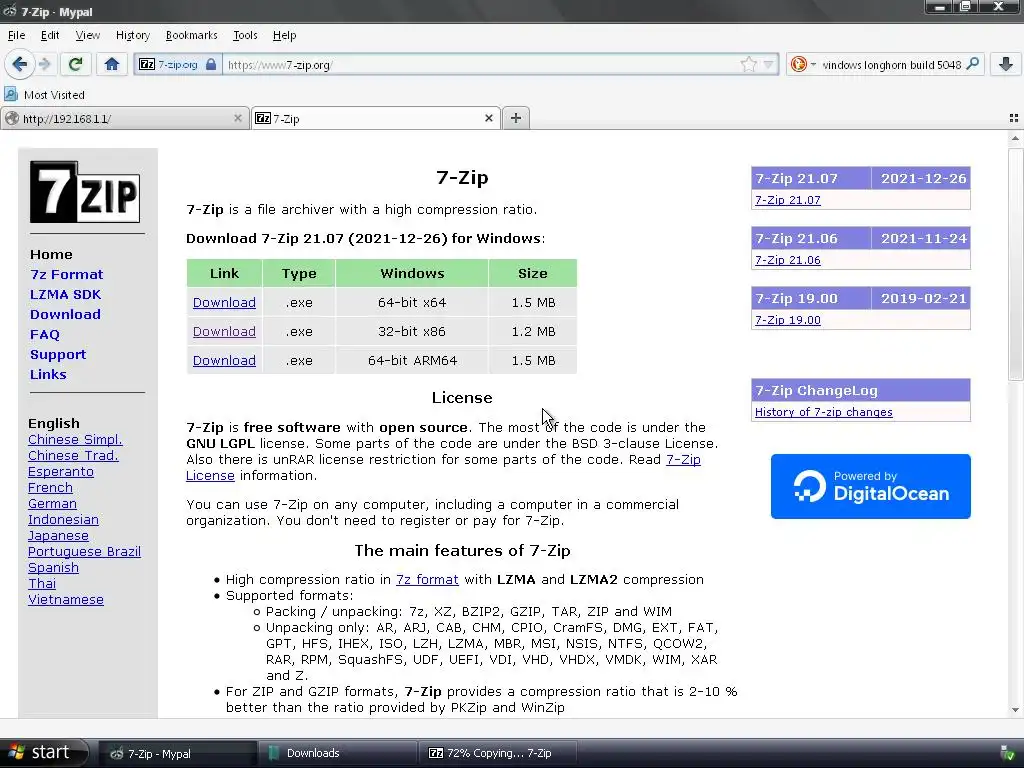Open the Help menu

[x=284, y=35]
